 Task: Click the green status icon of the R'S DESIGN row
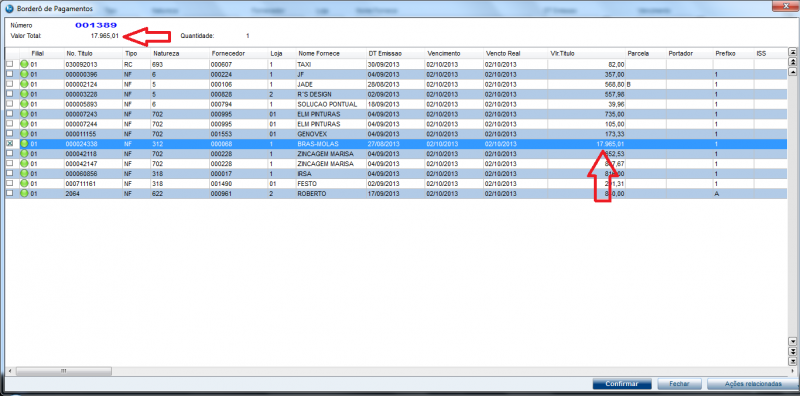tap(24, 94)
